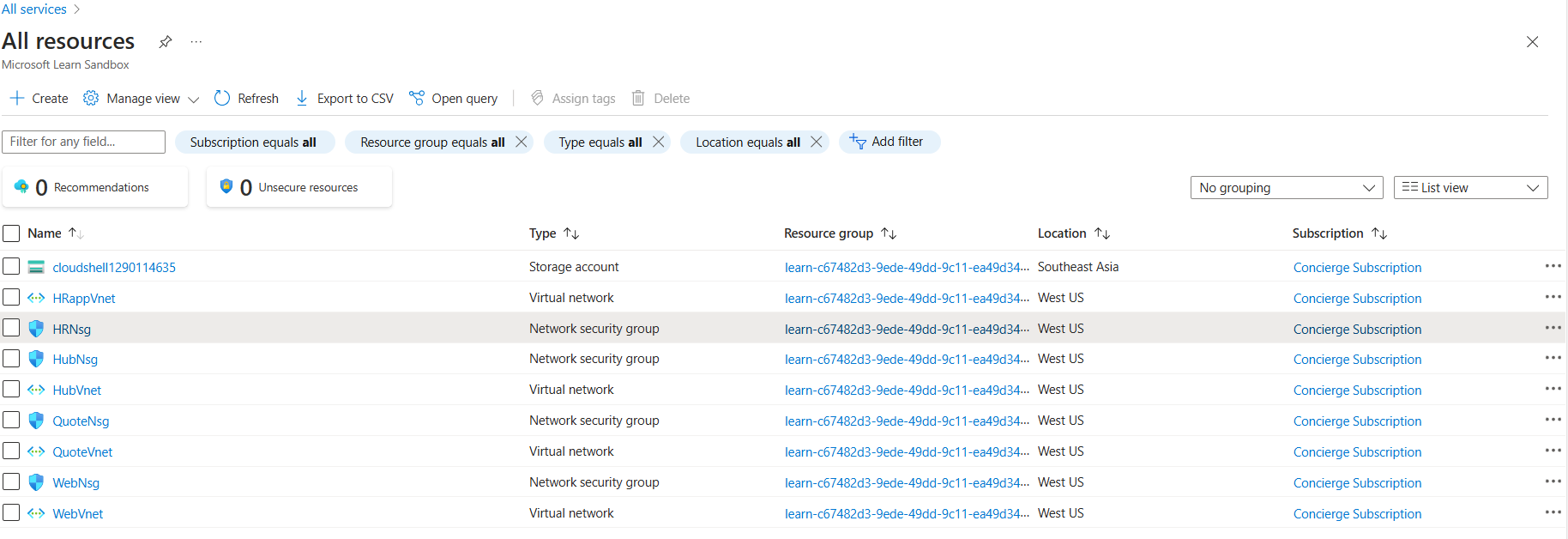Pin the All resources page
The image size is (1568, 539).
point(166,41)
